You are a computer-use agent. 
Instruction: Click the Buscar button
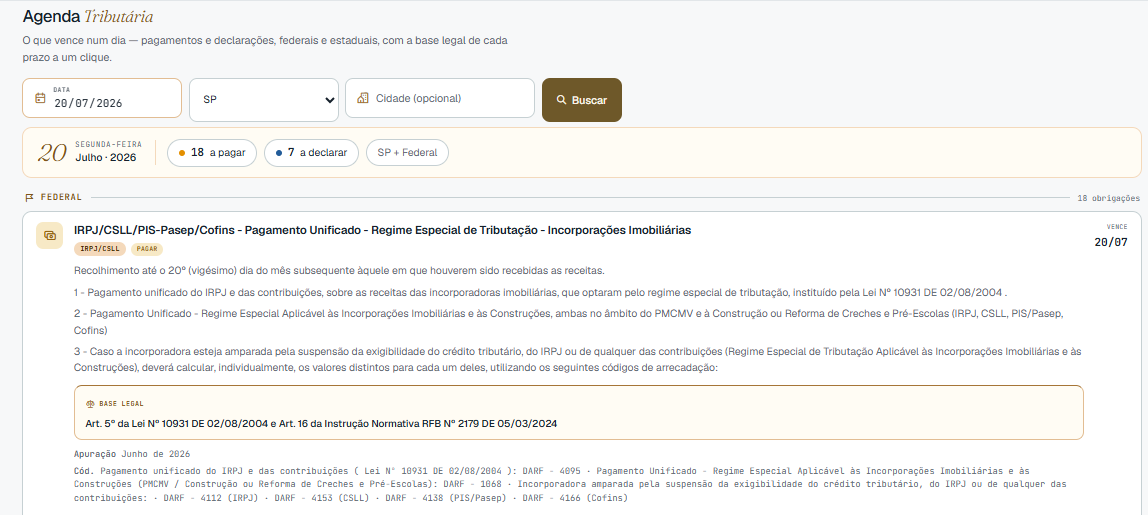pyautogui.click(x=581, y=100)
